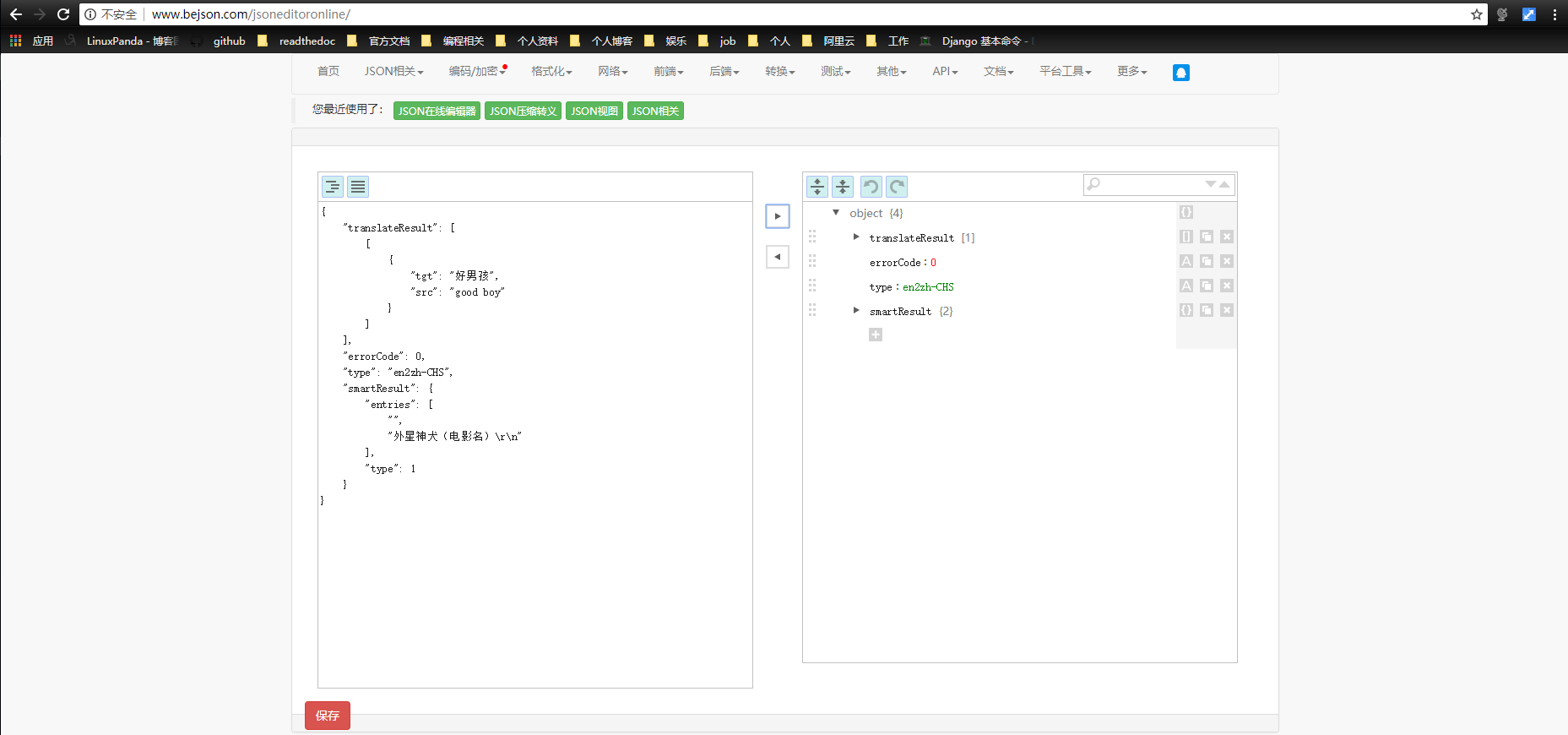Open the 文档 menu
The image size is (1568, 735).
tap(999, 72)
